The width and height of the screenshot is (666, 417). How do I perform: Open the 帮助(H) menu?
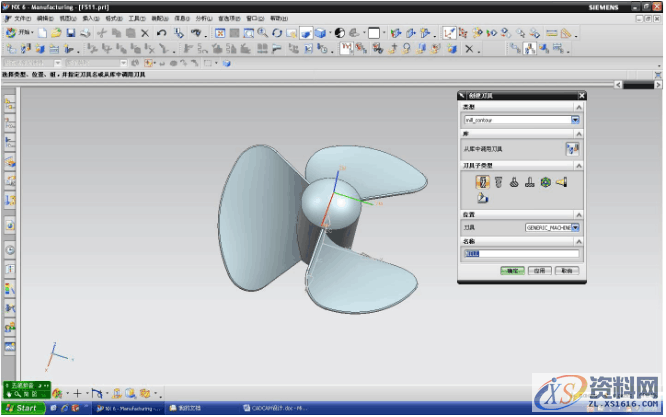pos(281,18)
